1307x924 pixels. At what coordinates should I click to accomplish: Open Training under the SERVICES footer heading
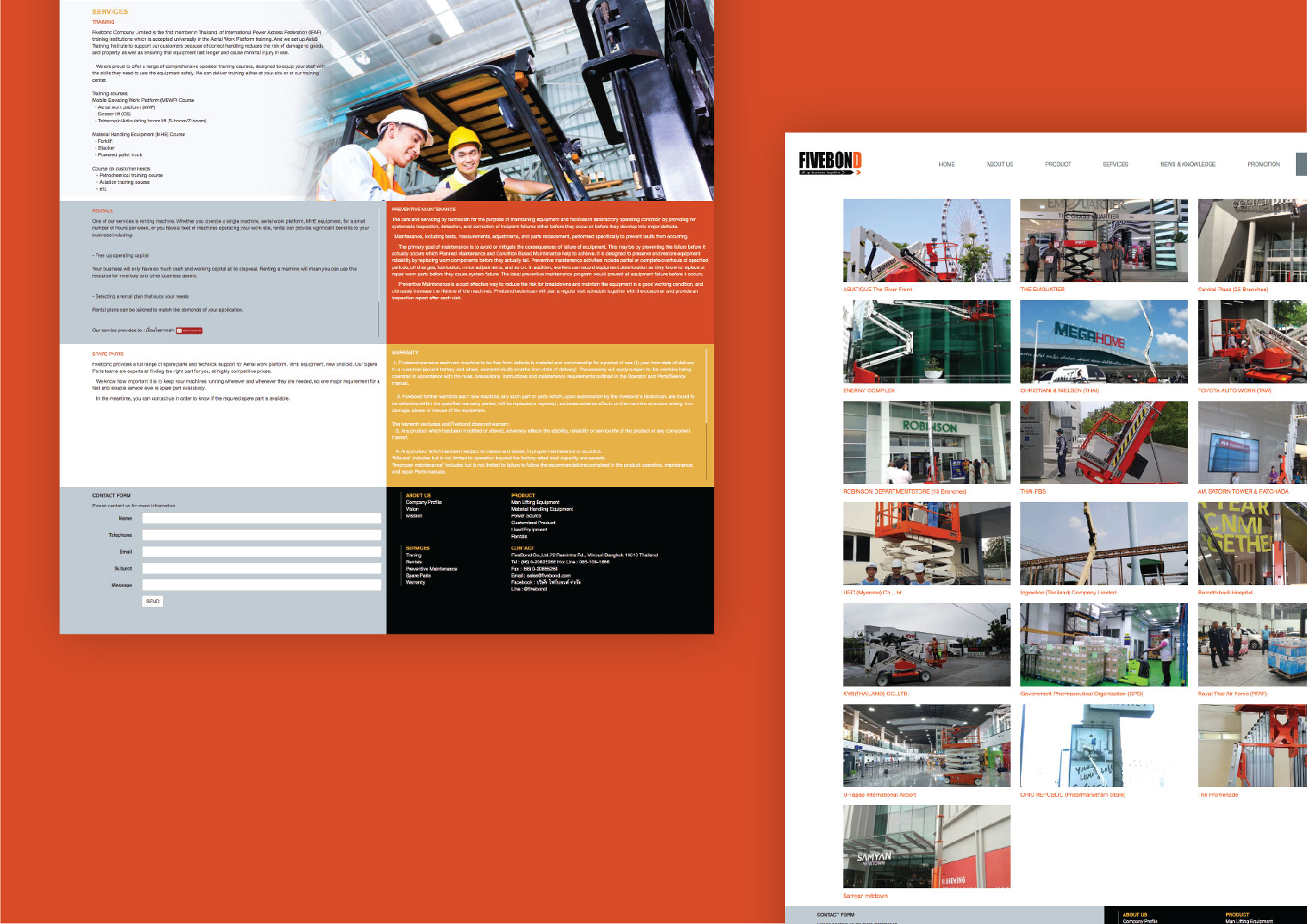tap(413, 555)
